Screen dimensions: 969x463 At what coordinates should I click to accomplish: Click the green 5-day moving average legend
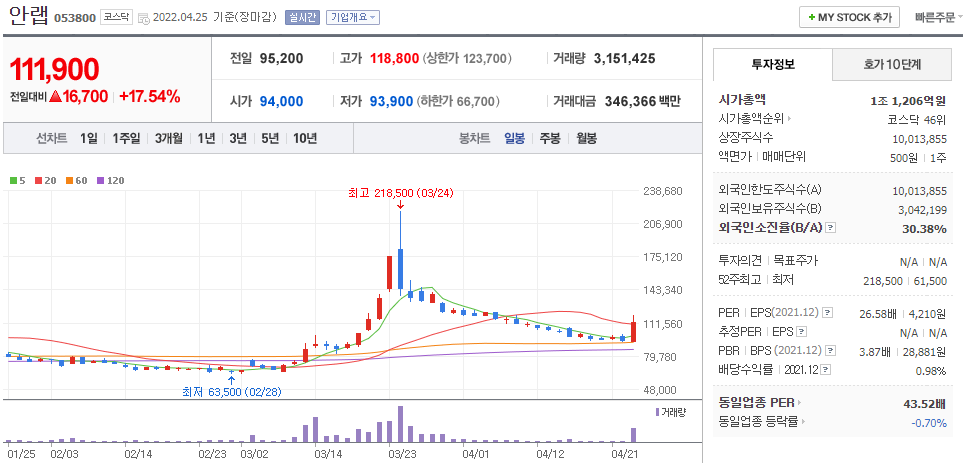click(17, 181)
